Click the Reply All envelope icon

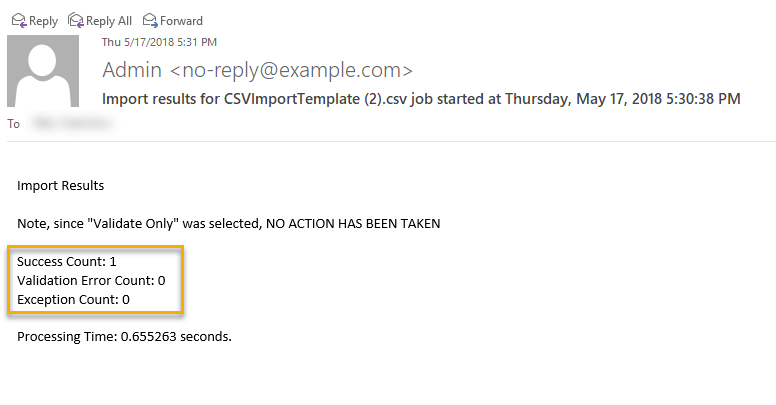coord(75,20)
